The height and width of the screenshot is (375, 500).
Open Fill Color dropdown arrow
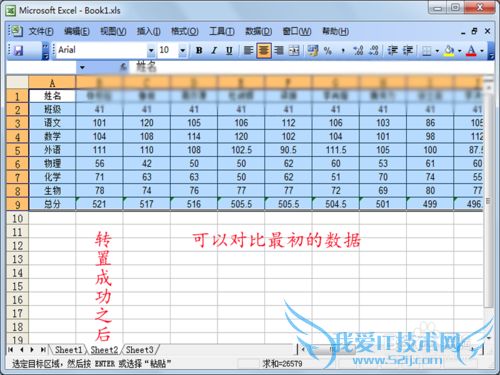pos(459,51)
